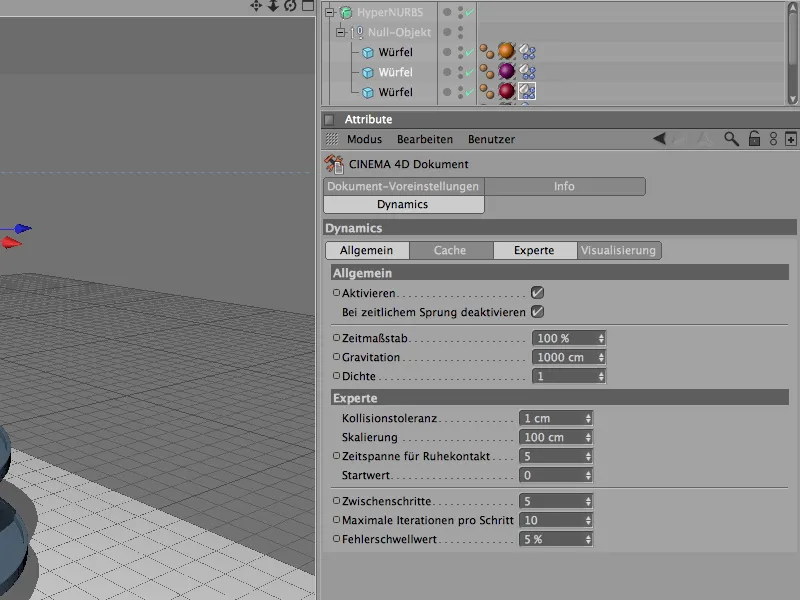Screen dimensions: 800x600
Task: Select the Allgemein tab
Action: tap(367, 250)
